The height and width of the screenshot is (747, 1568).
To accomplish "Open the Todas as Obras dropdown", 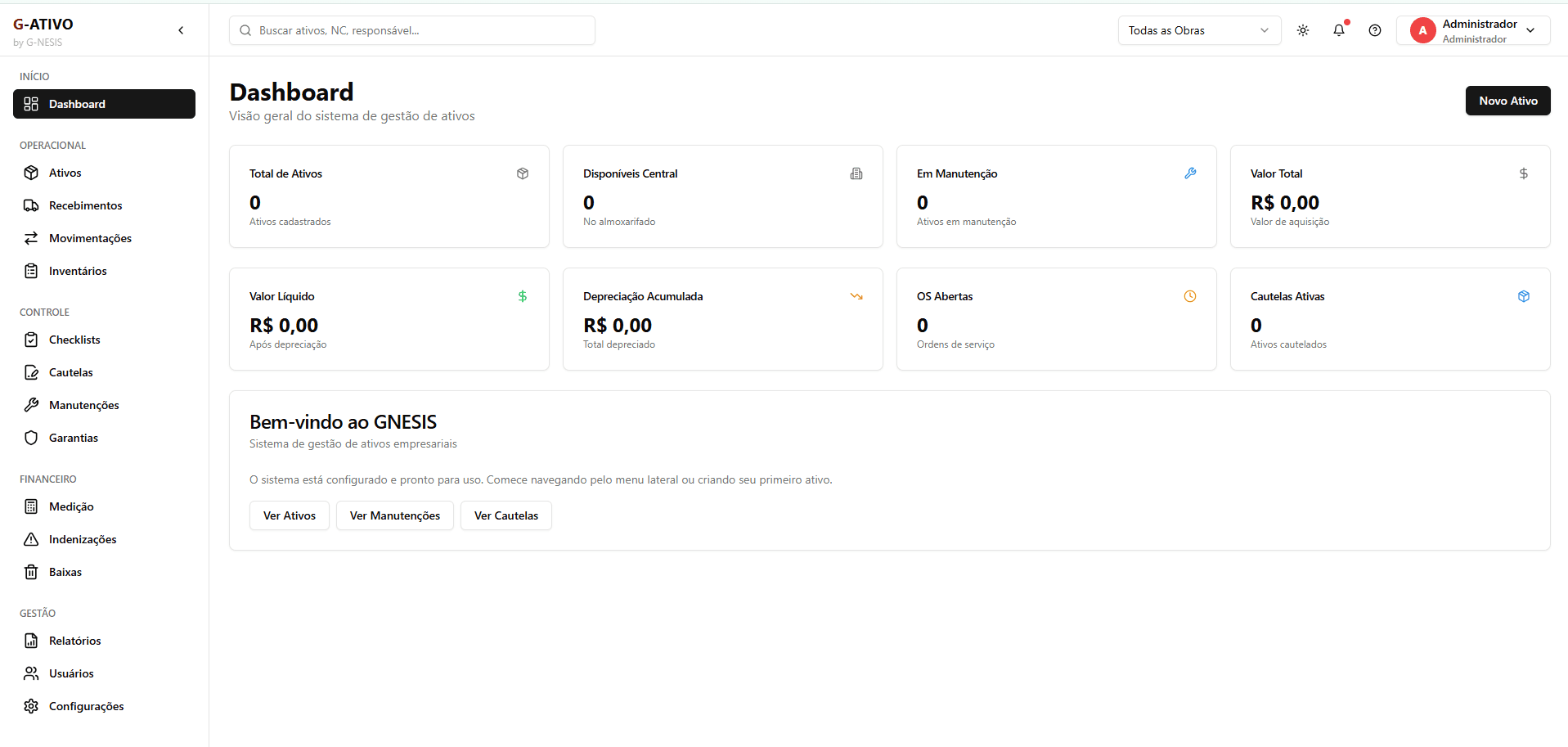I will 1198,30.
